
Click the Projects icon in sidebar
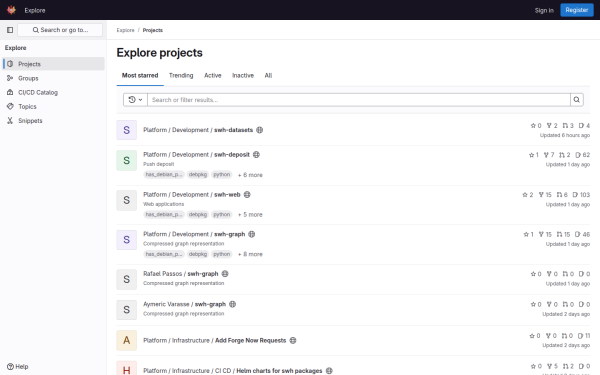click(10, 64)
